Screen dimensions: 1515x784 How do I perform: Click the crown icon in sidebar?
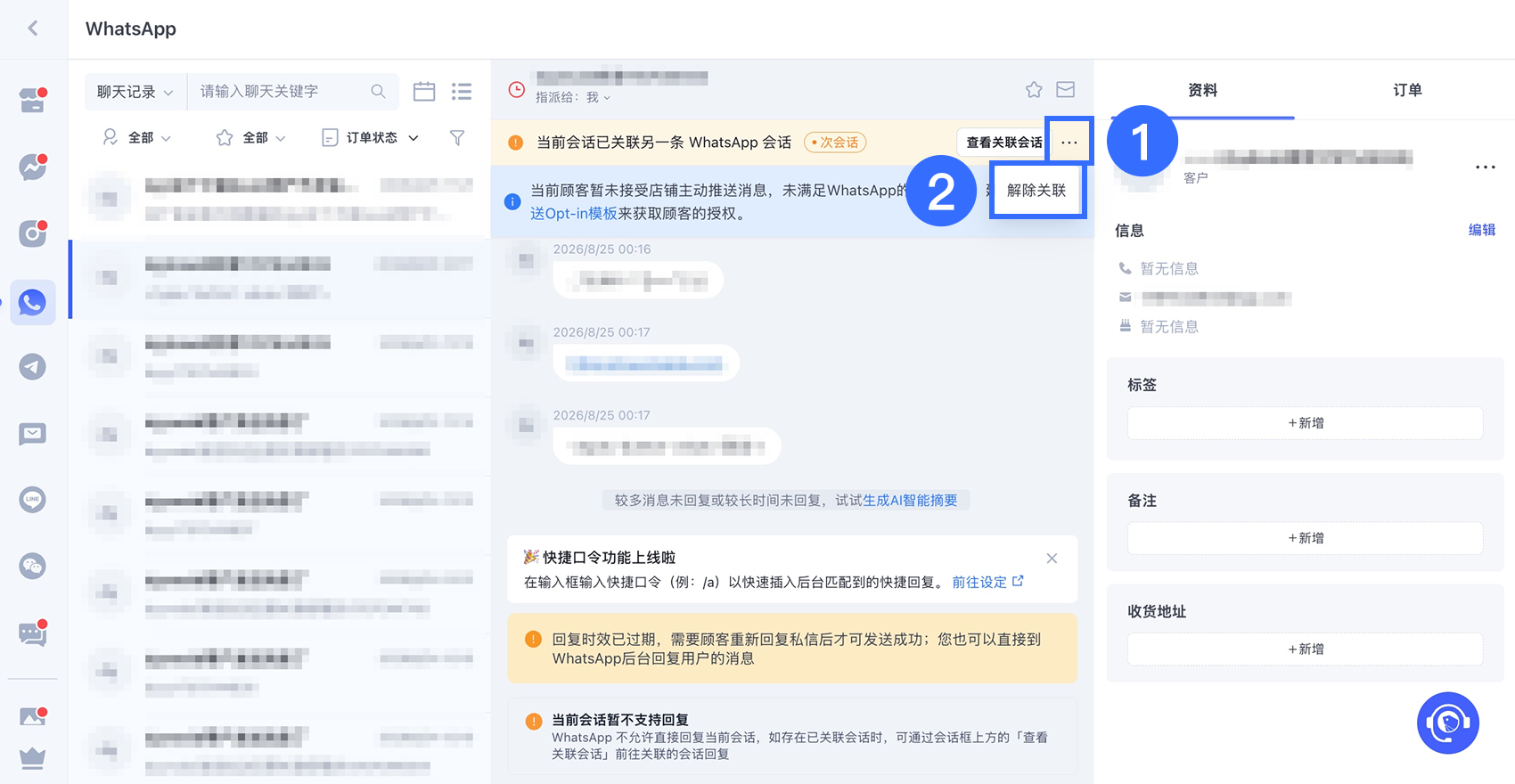tap(33, 758)
